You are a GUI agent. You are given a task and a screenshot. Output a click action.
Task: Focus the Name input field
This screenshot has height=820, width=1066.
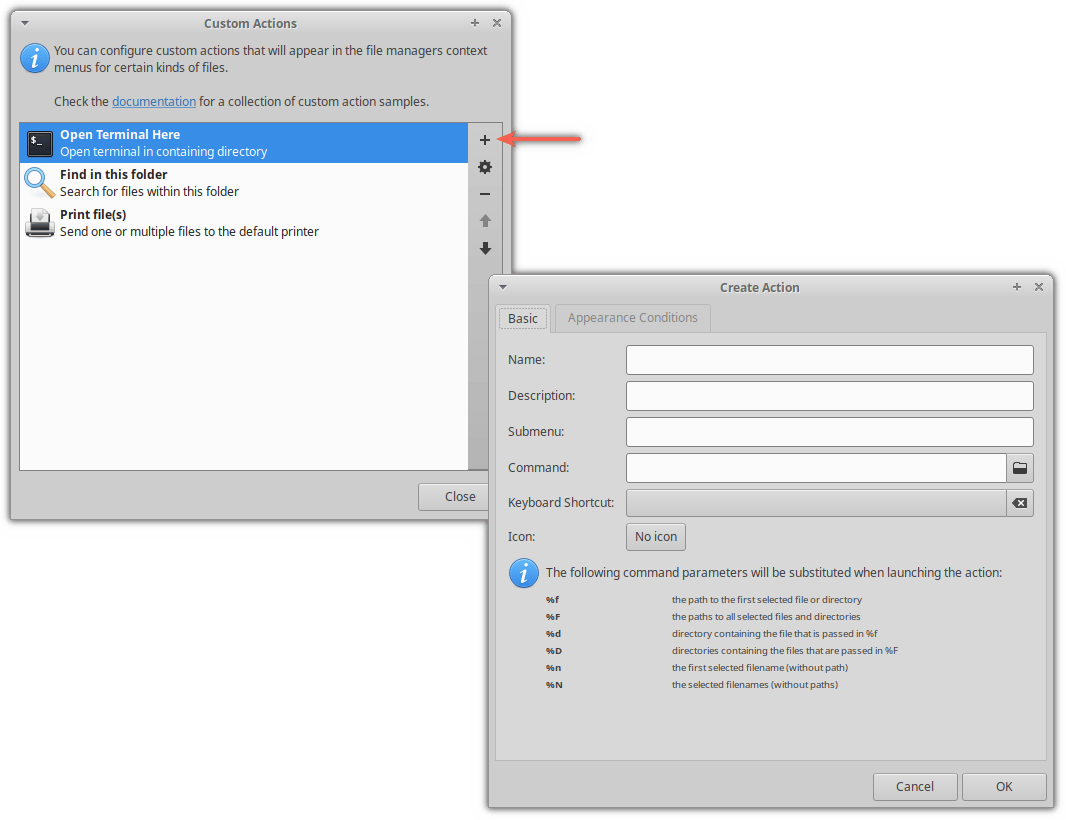[x=829, y=360]
